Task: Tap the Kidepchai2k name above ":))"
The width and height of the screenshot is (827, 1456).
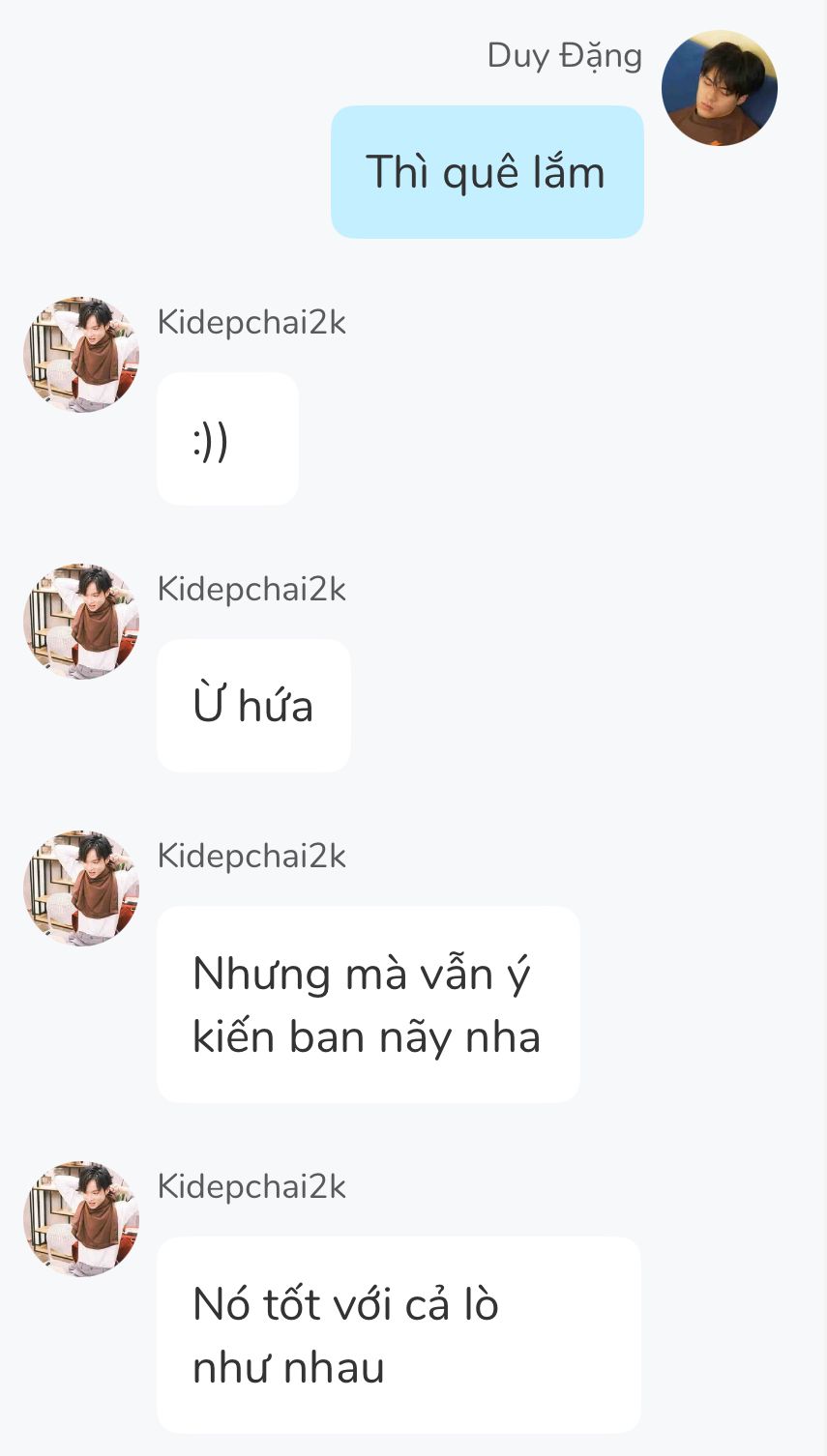Action: 251,323
